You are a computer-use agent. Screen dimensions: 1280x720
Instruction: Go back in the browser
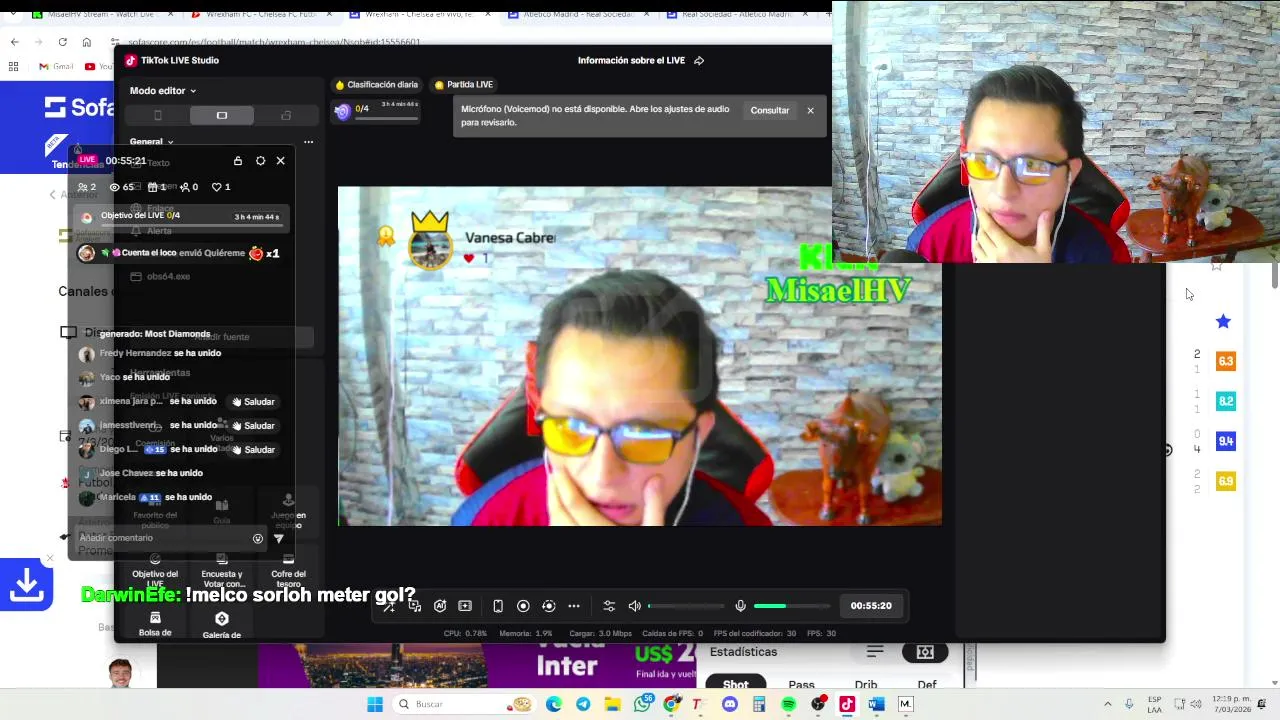coord(14,42)
